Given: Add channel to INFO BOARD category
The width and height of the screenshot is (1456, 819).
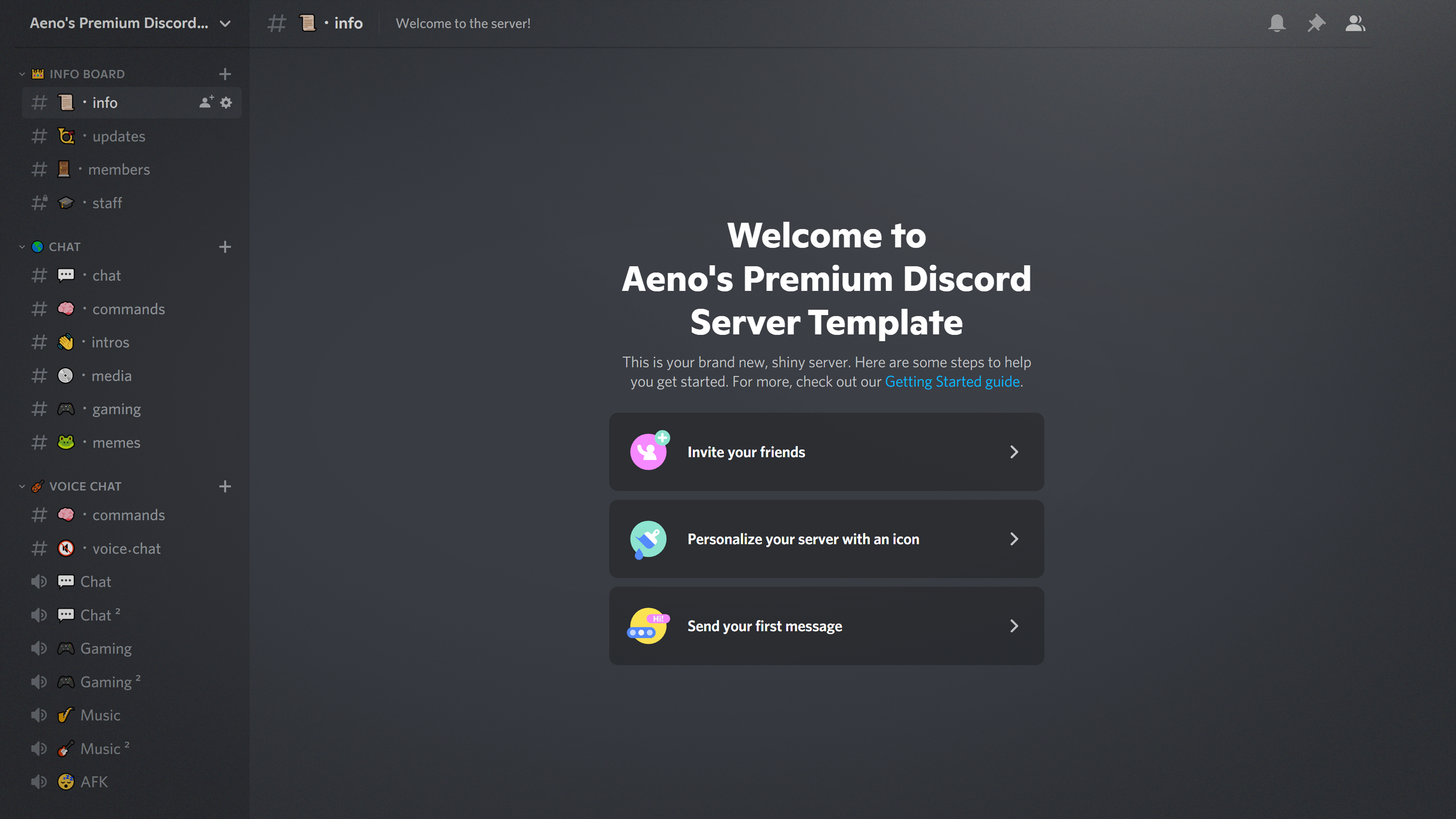Looking at the screenshot, I should (225, 74).
